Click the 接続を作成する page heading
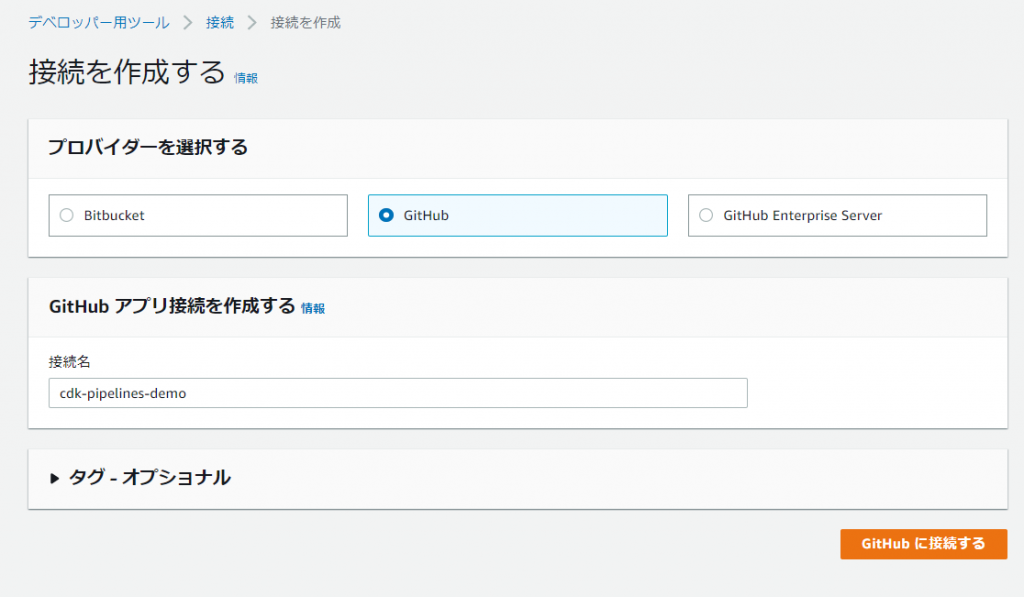1024x597 pixels. pos(127,72)
